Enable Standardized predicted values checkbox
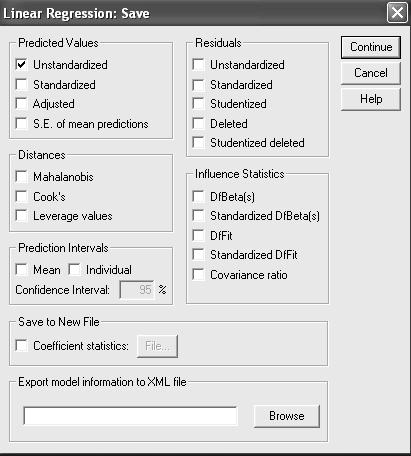This screenshot has height=456, width=411. [21, 84]
